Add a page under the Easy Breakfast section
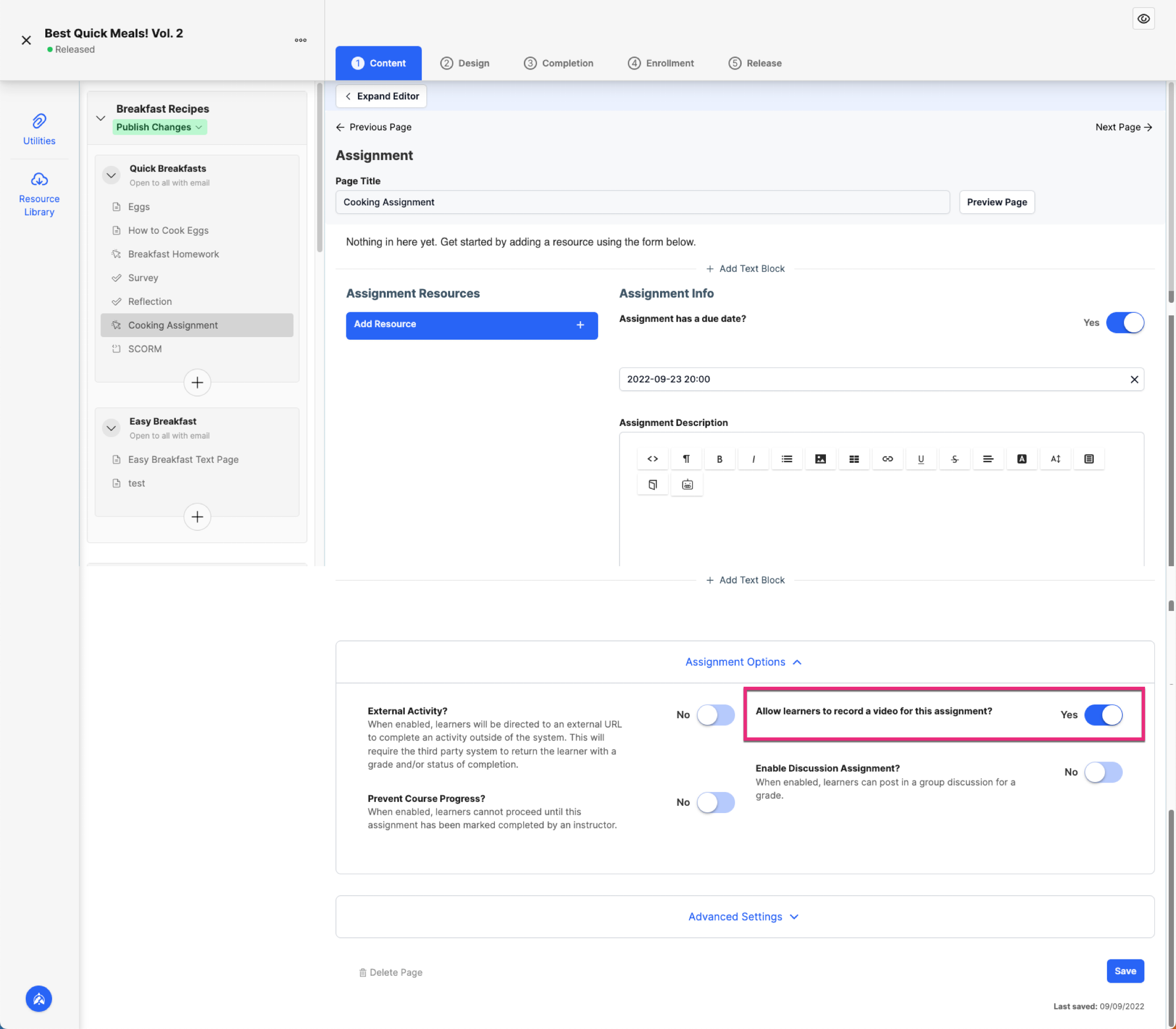 (x=197, y=517)
